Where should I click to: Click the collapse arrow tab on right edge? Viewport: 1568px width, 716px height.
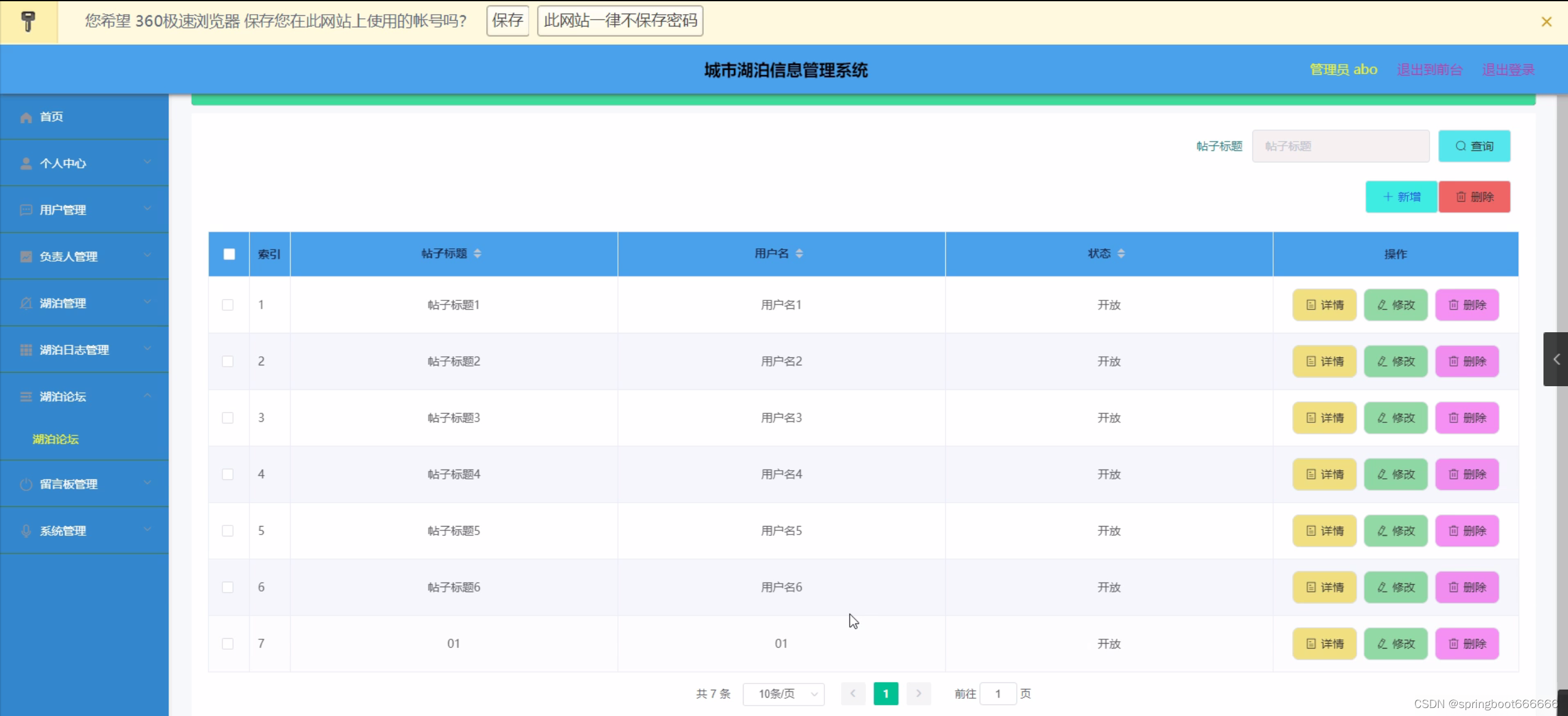(1556, 359)
